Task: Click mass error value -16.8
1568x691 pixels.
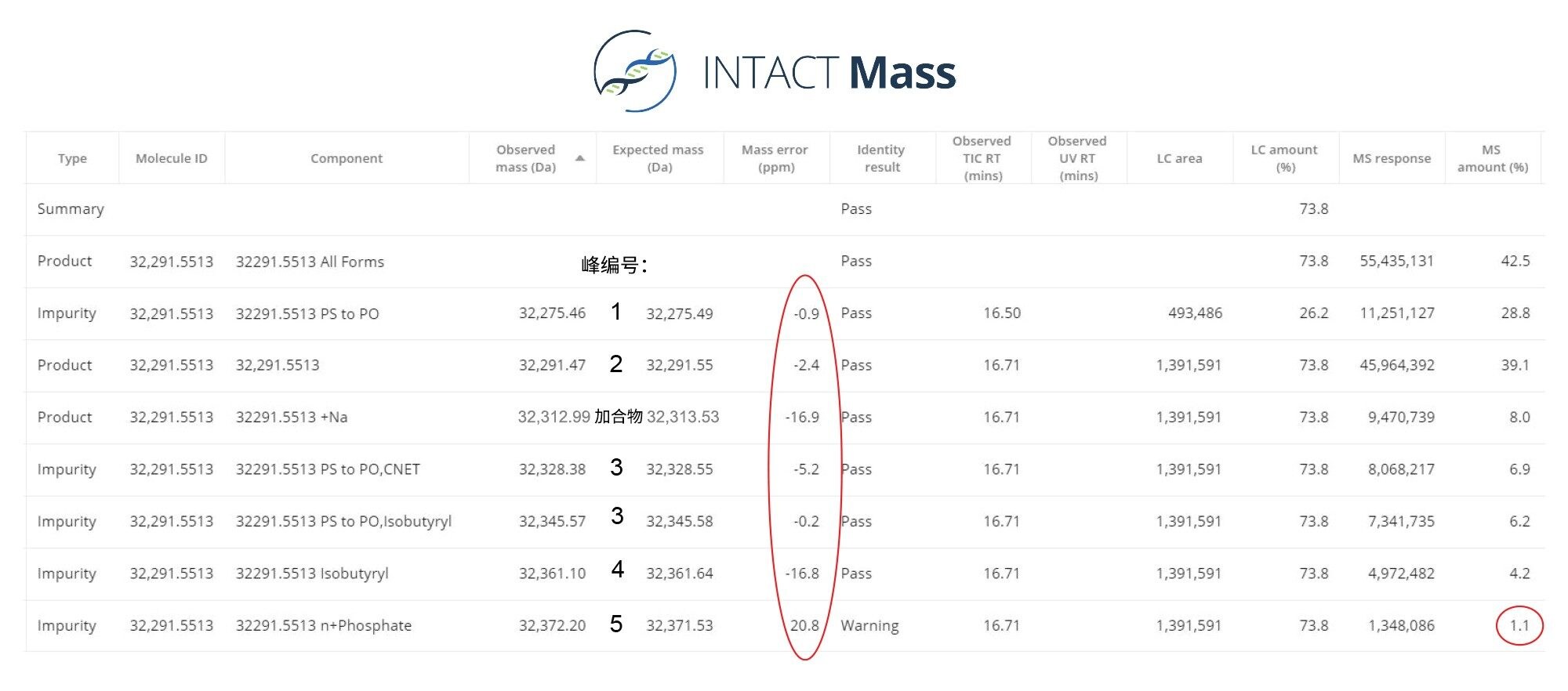Action: (802, 573)
